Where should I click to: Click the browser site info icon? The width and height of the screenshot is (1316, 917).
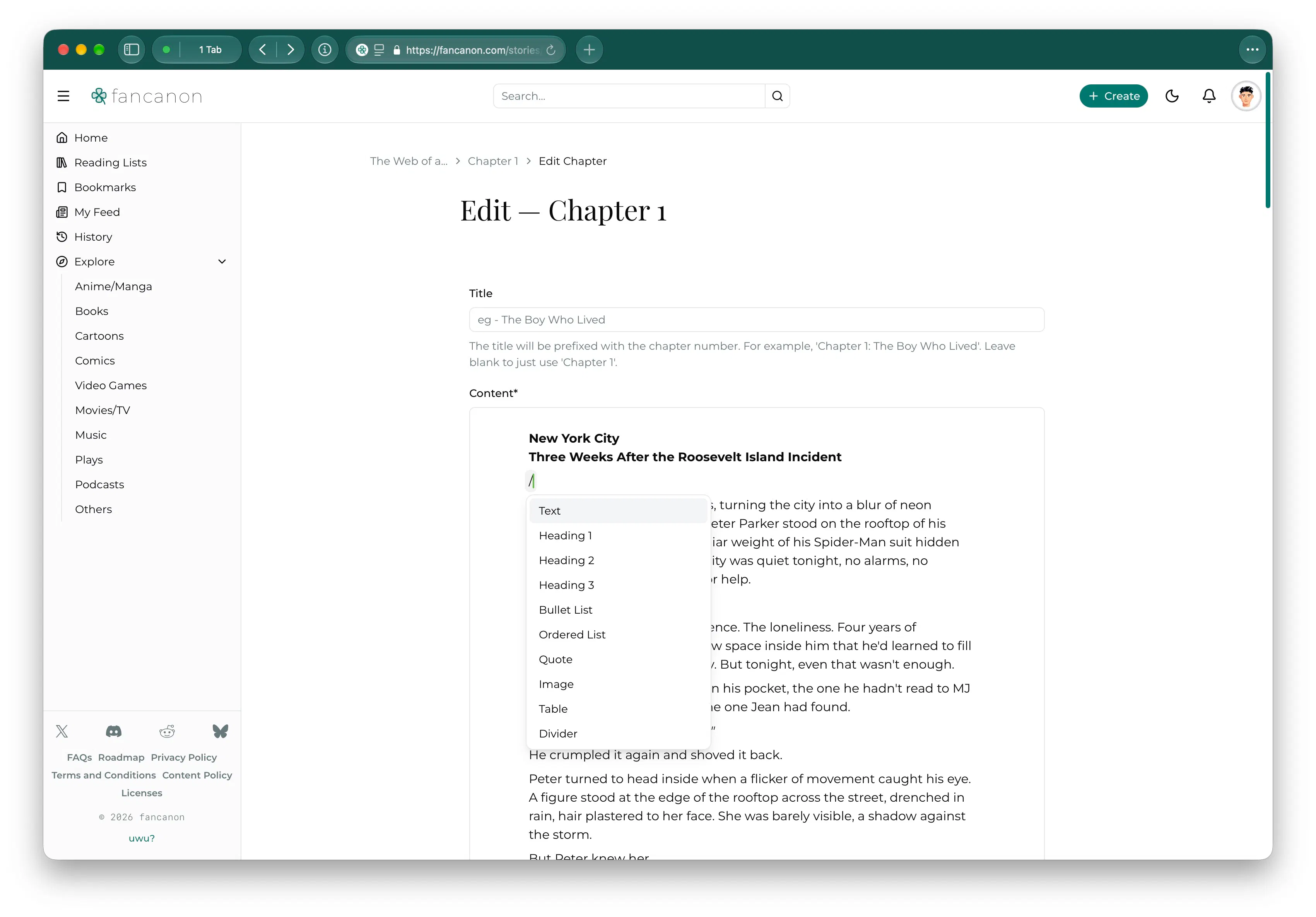click(325, 50)
